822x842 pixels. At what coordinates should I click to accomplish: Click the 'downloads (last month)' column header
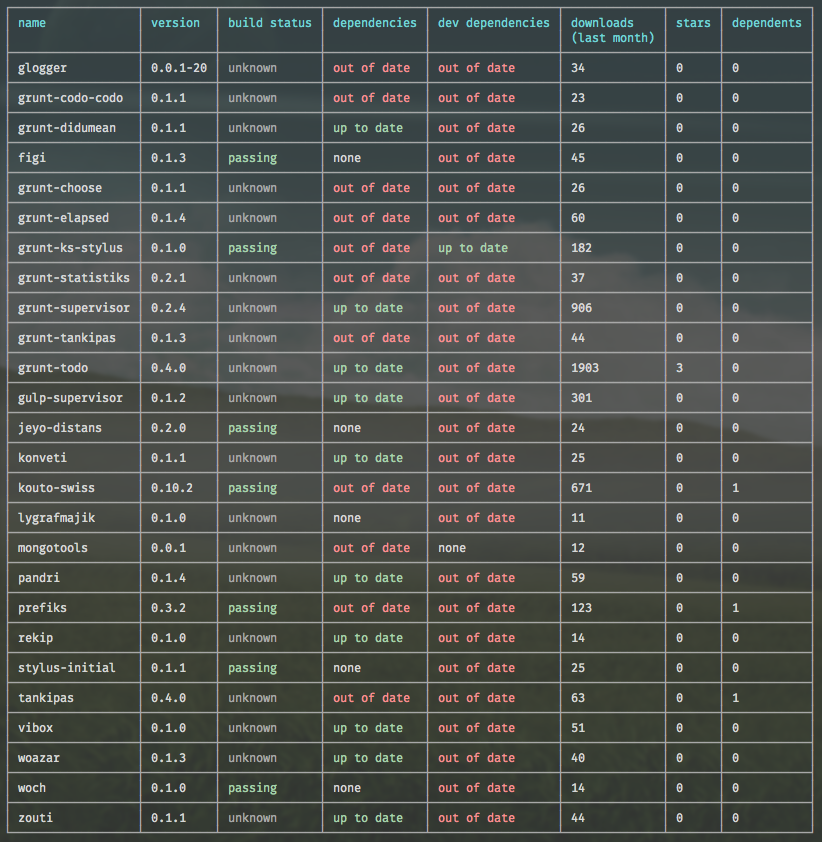[613, 31]
